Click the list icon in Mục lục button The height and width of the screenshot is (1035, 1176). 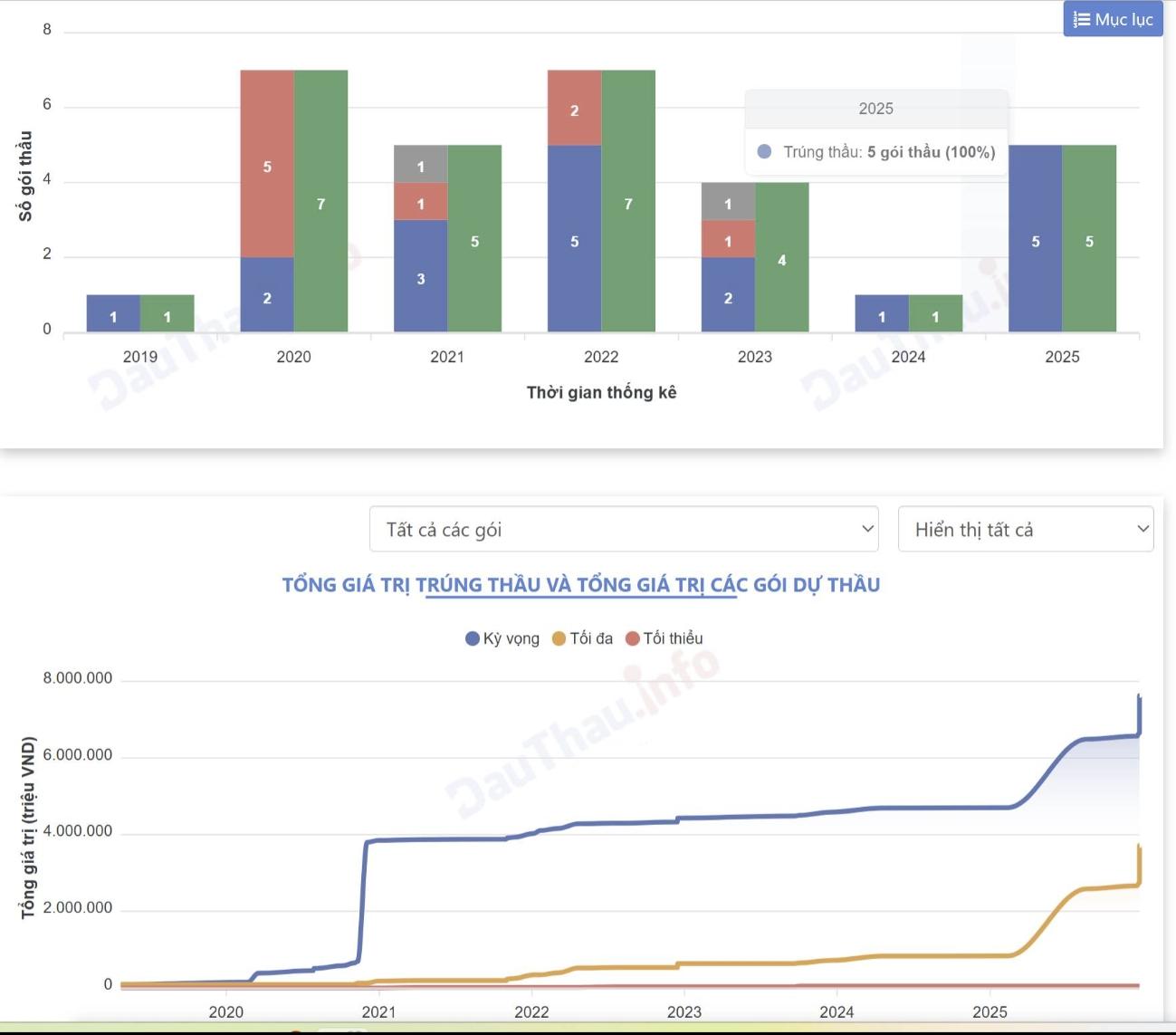pos(1081,19)
